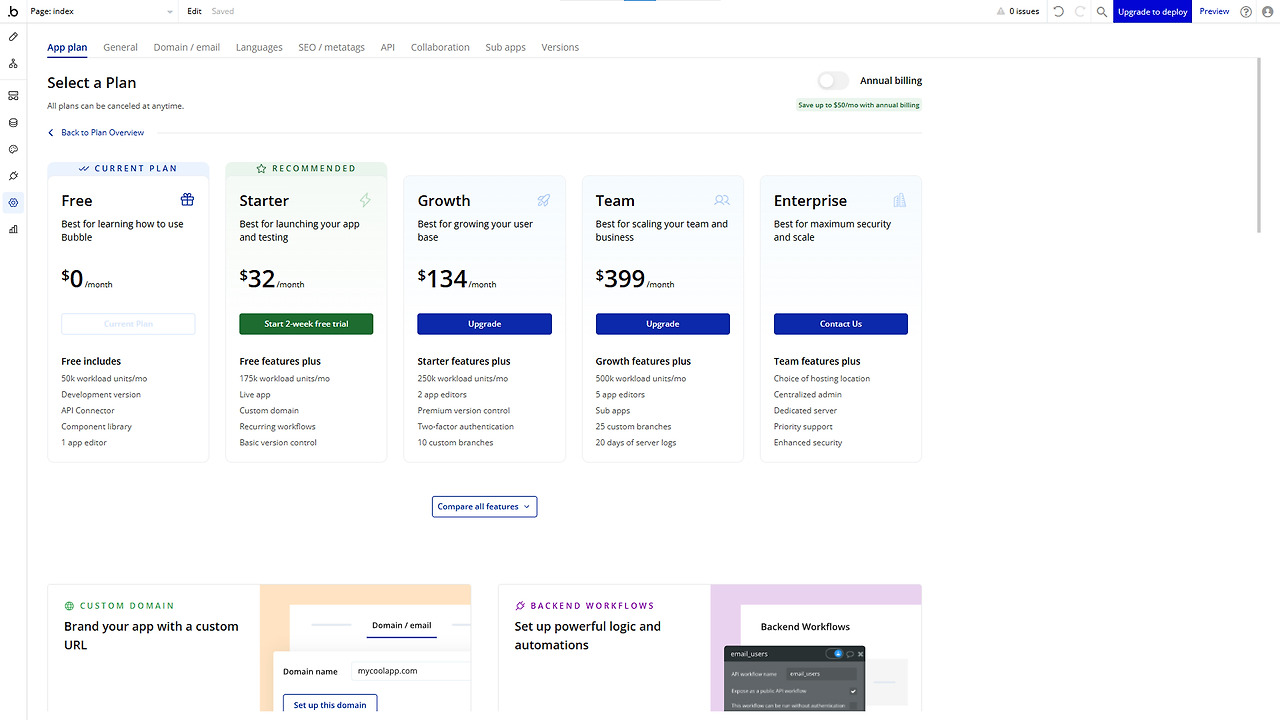1280x720 pixels.
Task: Click '175k workload units/mo' on Starter card
Action: coord(285,379)
